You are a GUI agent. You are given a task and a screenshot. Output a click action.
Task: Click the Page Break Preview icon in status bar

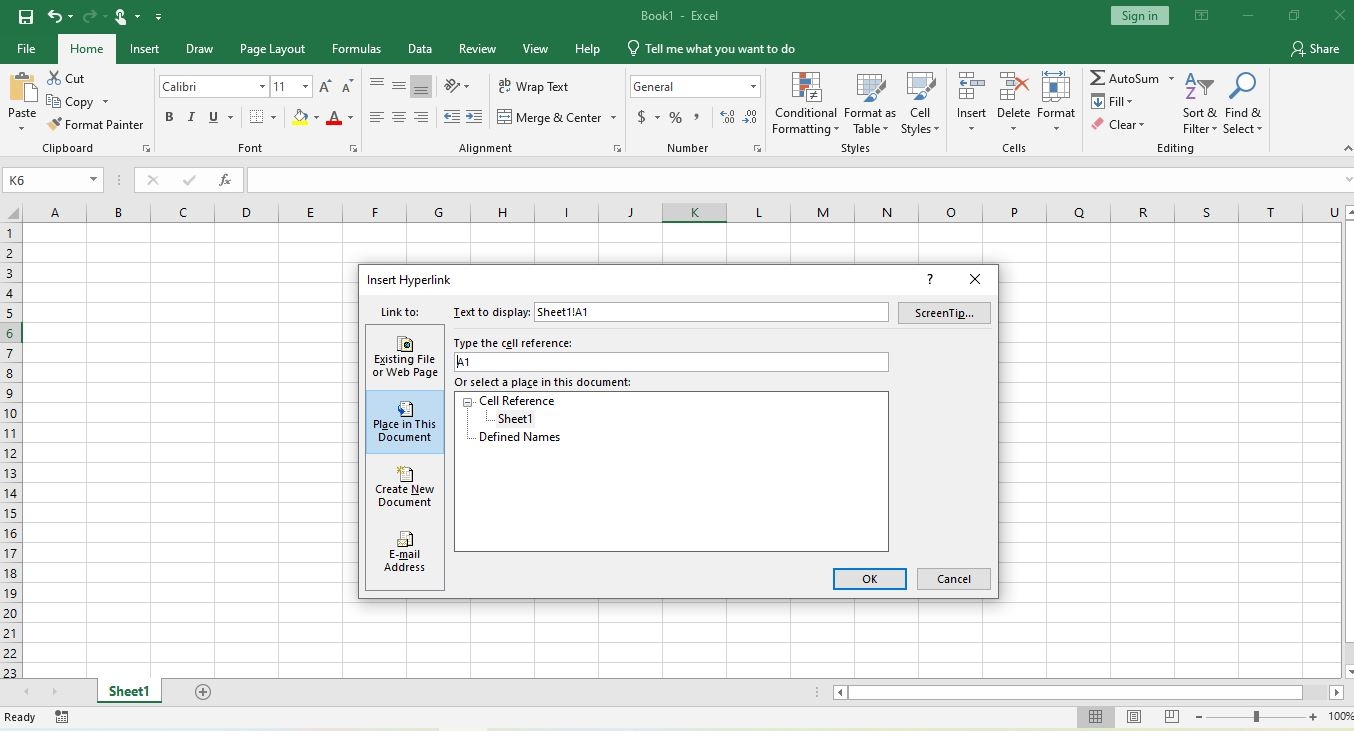point(1171,717)
